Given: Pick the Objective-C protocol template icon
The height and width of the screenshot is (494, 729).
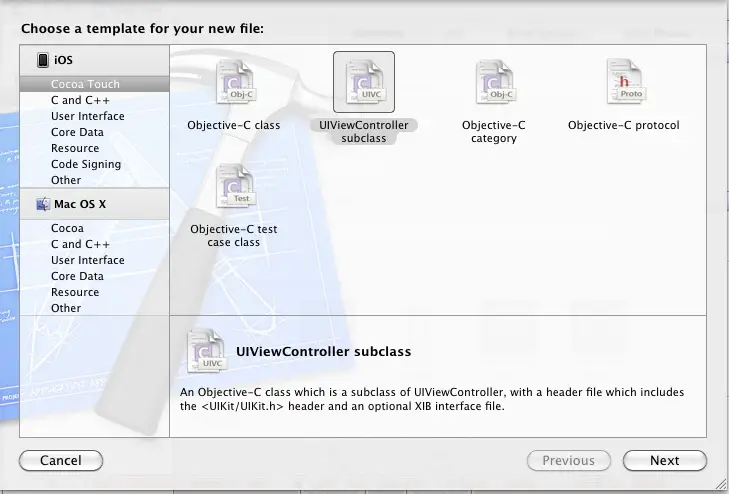Looking at the screenshot, I should point(623,82).
